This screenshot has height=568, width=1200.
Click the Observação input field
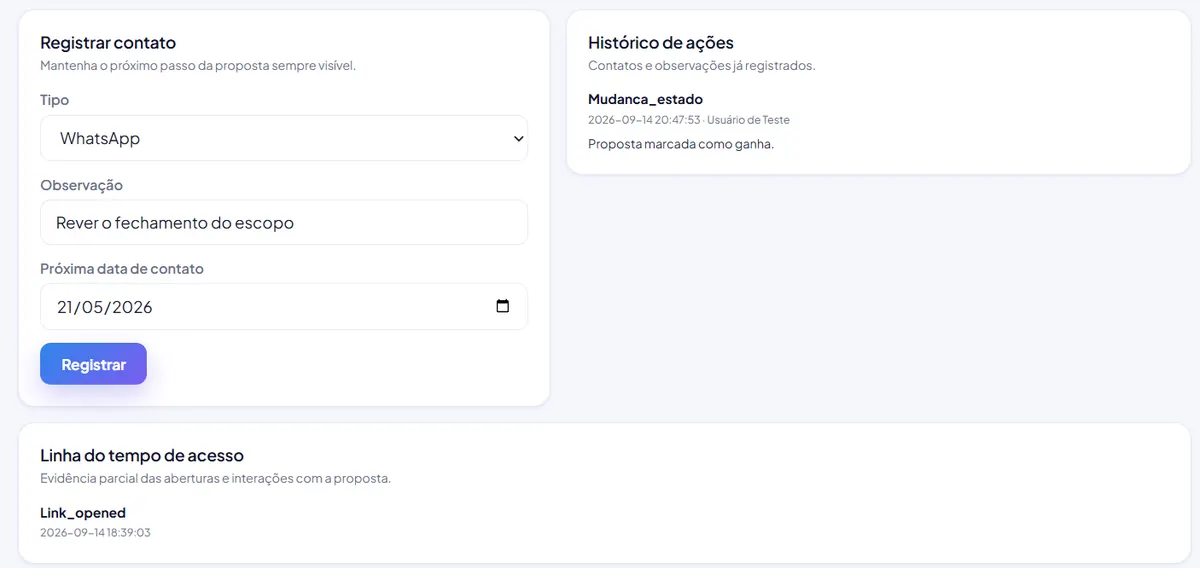click(284, 222)
